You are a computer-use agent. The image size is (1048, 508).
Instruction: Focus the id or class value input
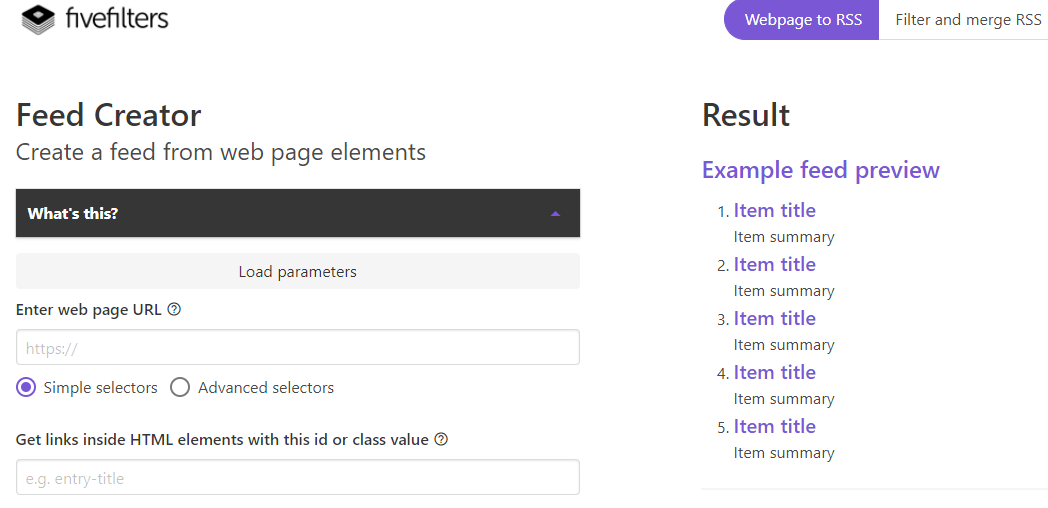click(297, 478)
